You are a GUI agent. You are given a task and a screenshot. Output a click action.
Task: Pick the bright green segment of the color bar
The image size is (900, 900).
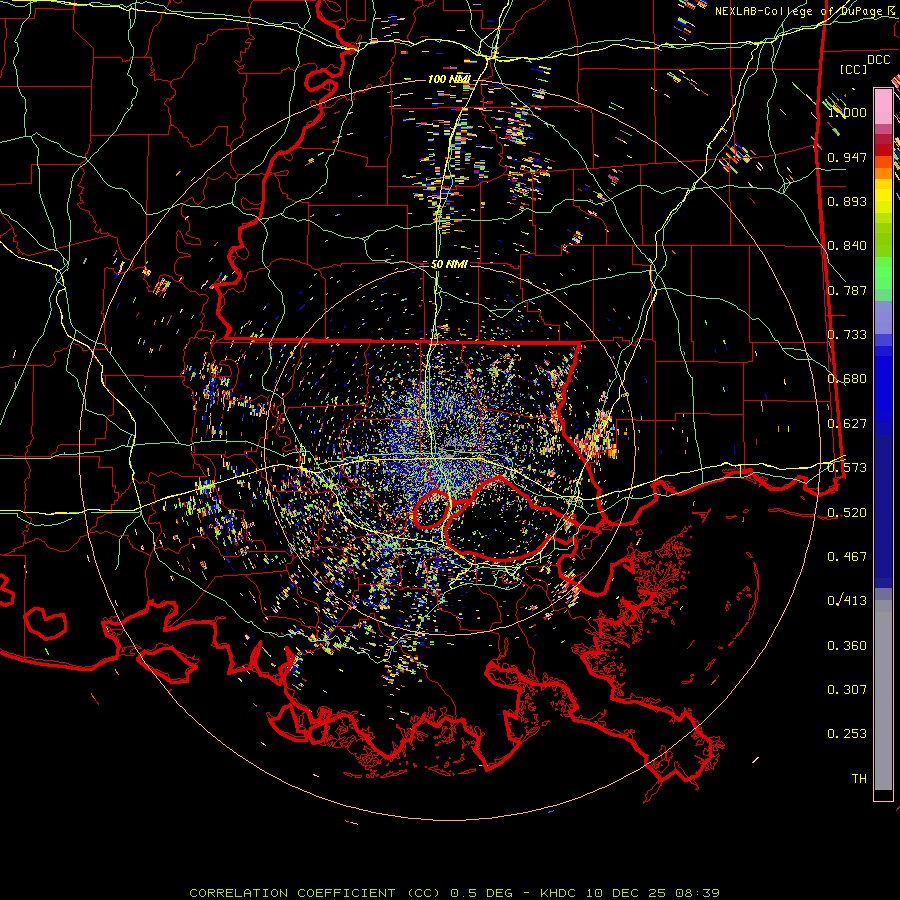point(883,273)
